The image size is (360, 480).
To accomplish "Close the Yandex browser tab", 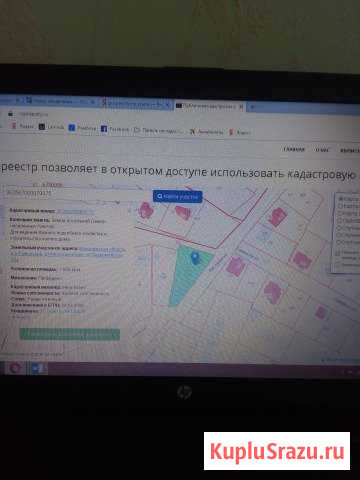I will (x=168, y=105).
